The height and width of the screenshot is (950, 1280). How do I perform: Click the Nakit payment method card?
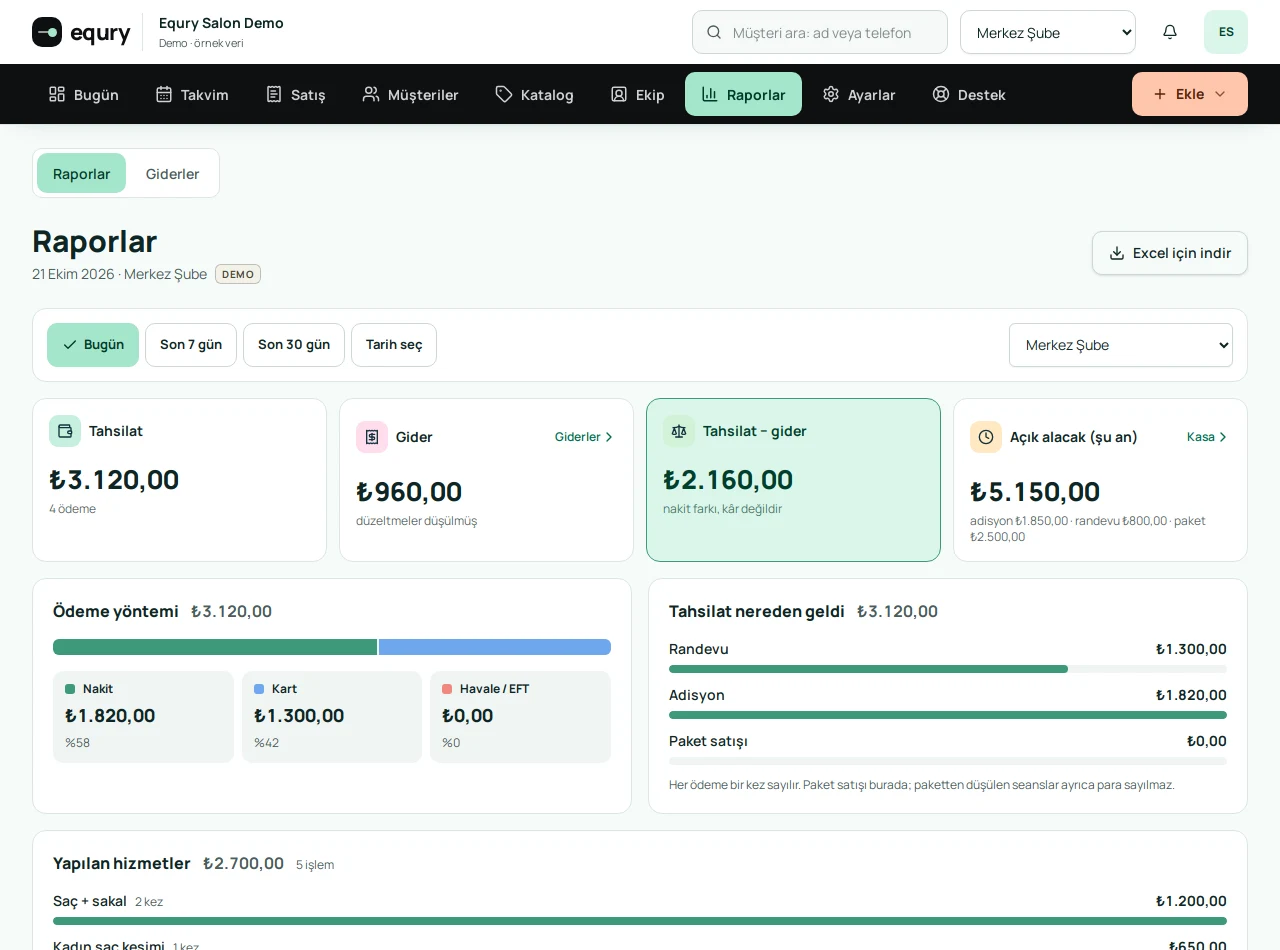pyautogui.click(x=143, y=717)
